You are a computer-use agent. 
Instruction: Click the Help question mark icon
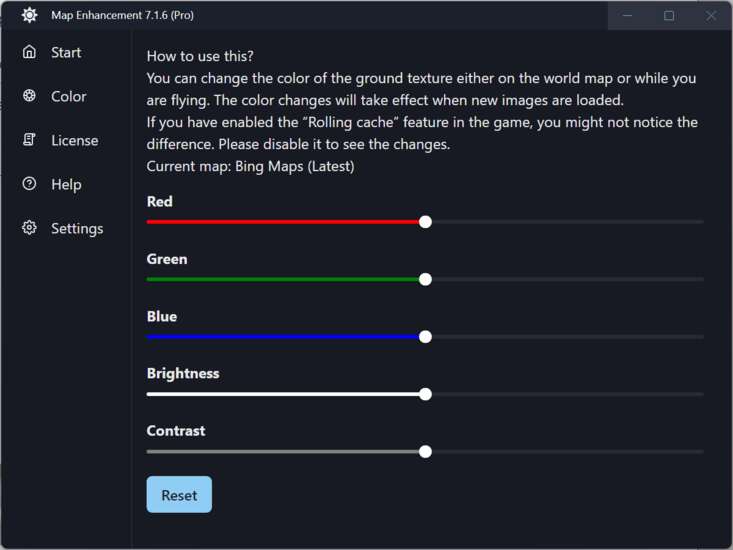click(x=29, y=184)
